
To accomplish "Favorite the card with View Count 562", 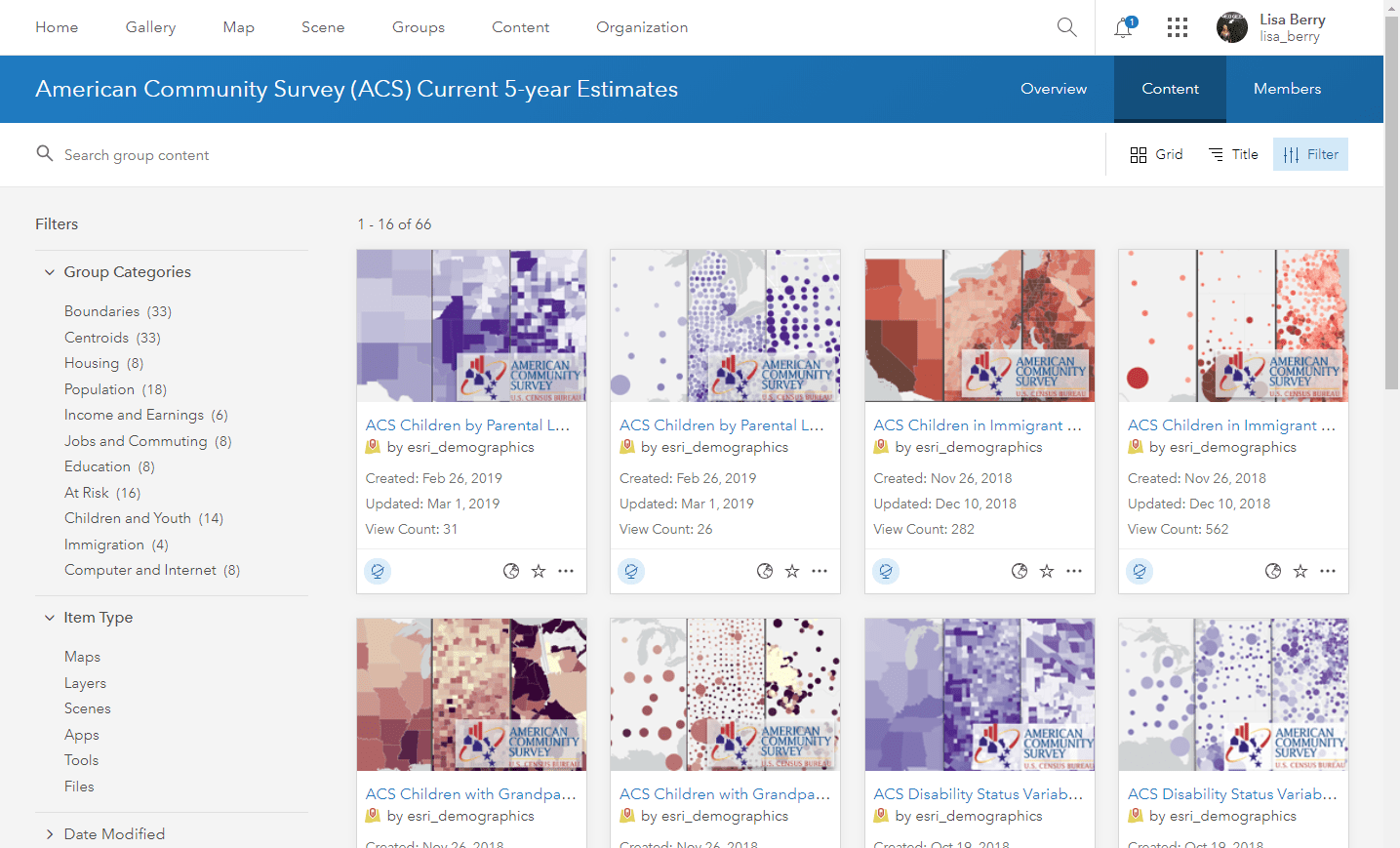I will point(1300,571).
